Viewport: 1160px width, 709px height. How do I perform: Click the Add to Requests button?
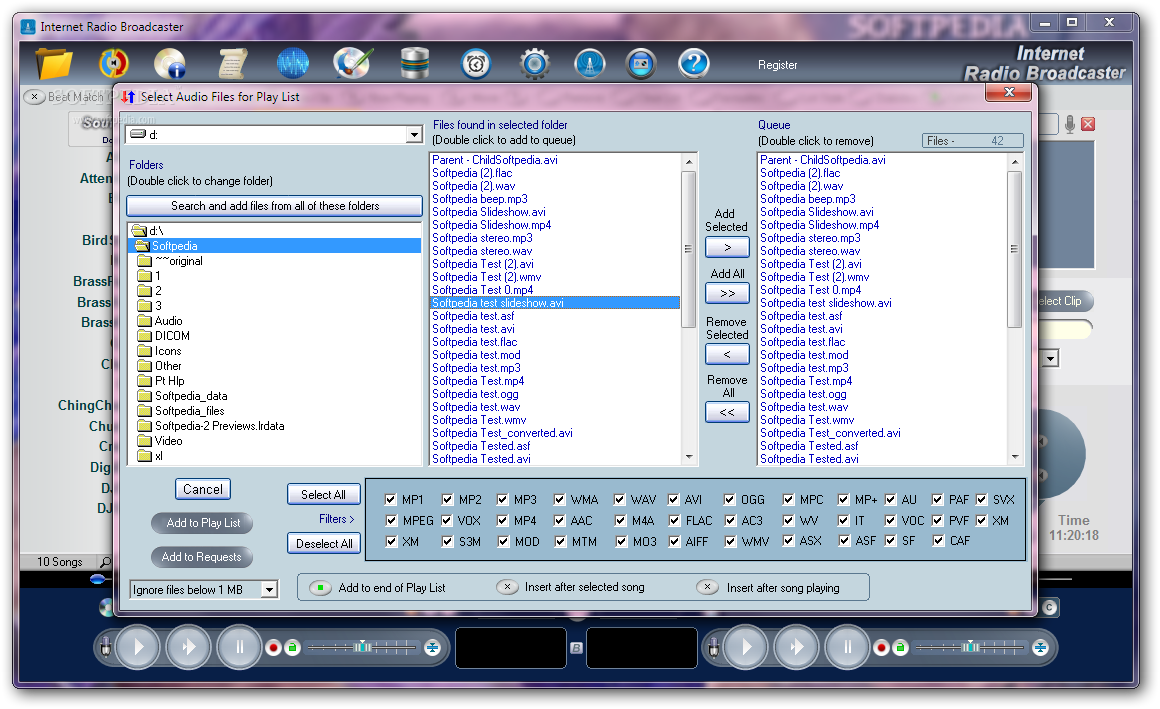[201, 557]
